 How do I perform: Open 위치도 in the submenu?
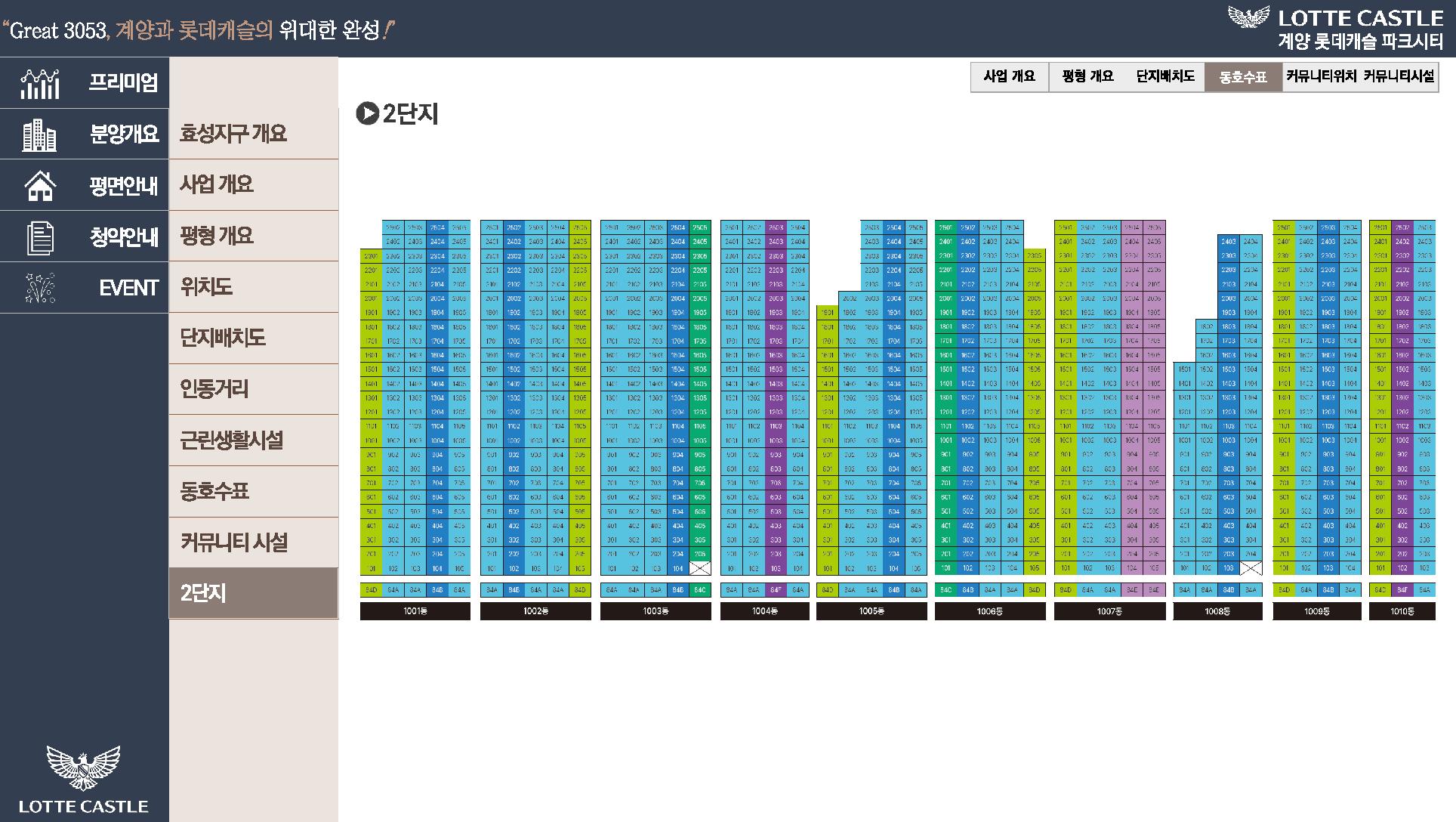coord(206,286)
